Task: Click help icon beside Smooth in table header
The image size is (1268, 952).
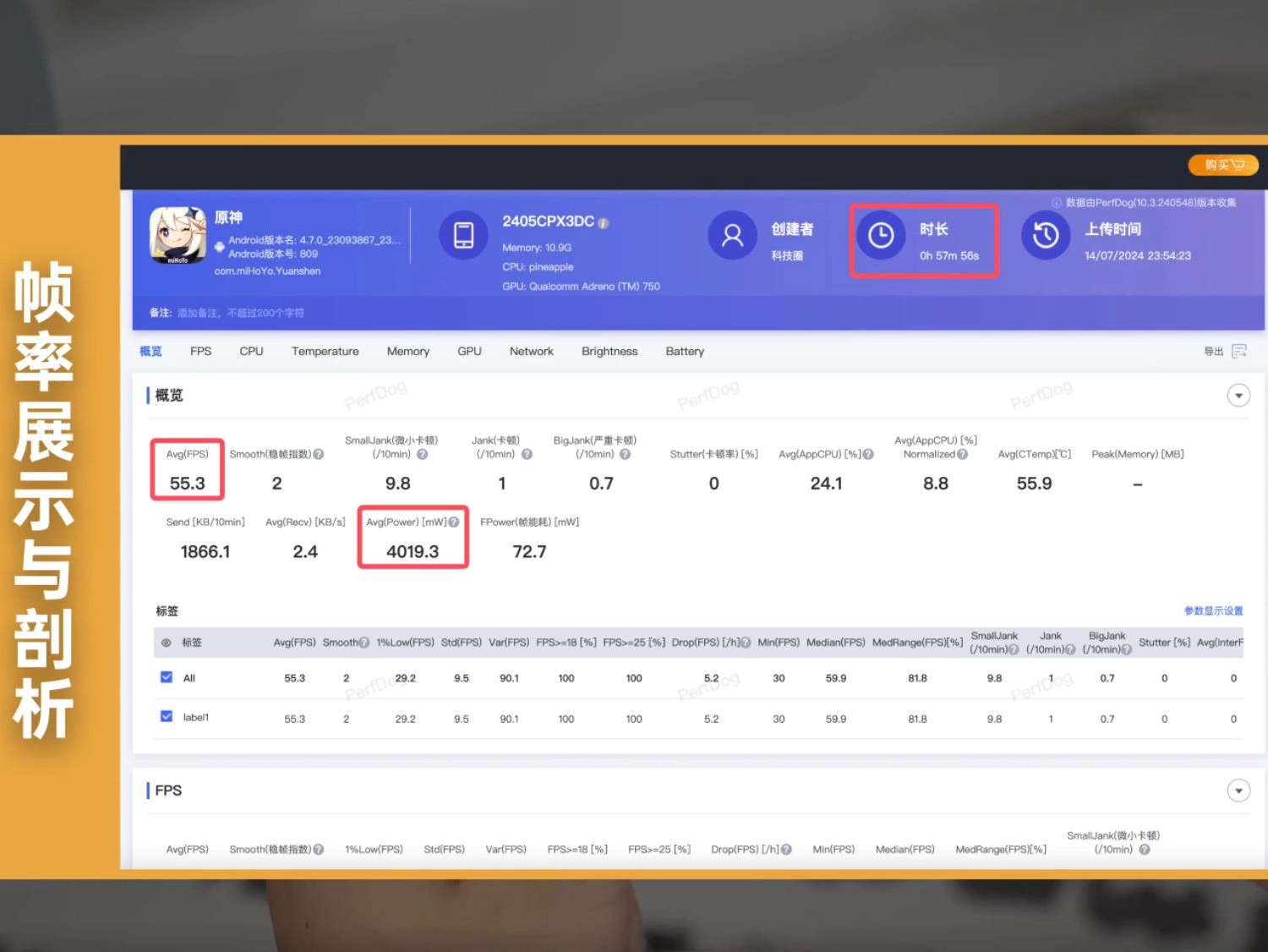Action: point(364,643)
